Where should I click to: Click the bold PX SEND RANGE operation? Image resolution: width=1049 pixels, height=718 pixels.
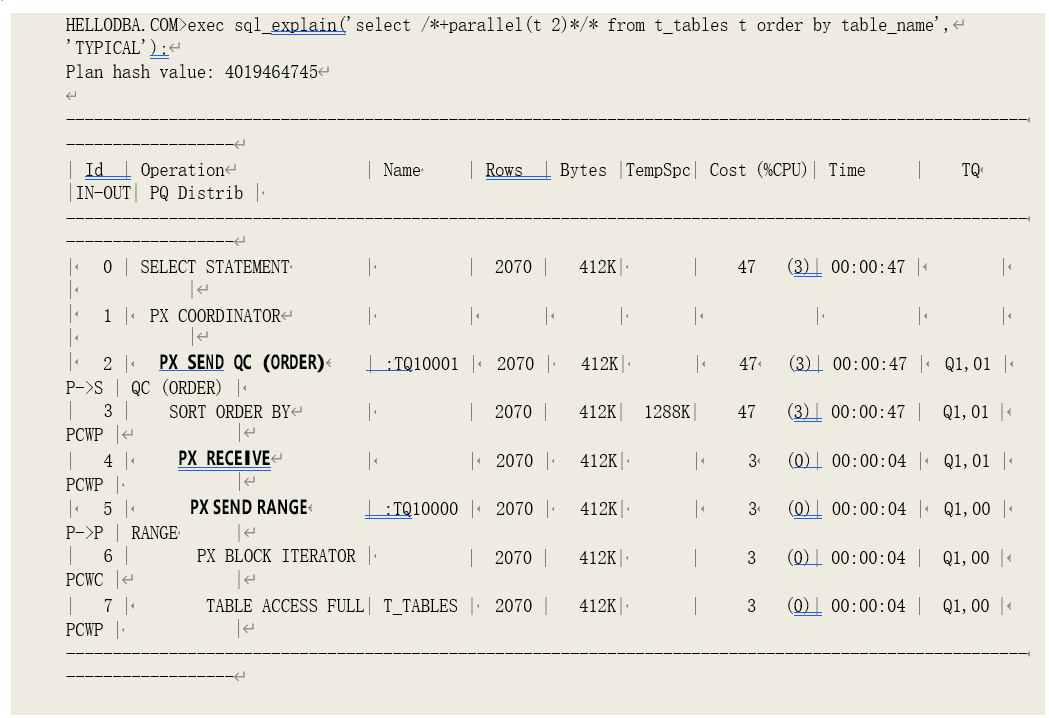(x=248, y=507)
